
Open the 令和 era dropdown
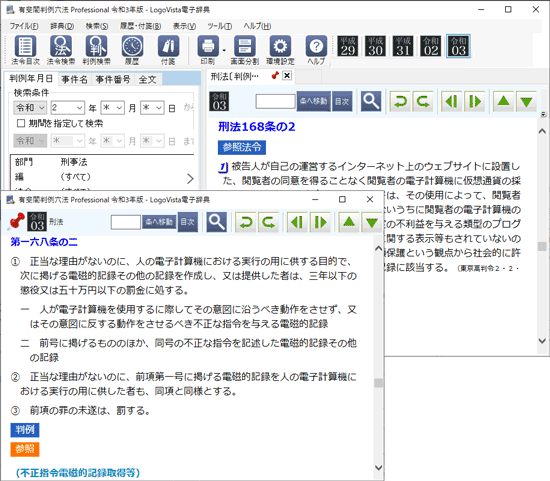pos(30,108)
